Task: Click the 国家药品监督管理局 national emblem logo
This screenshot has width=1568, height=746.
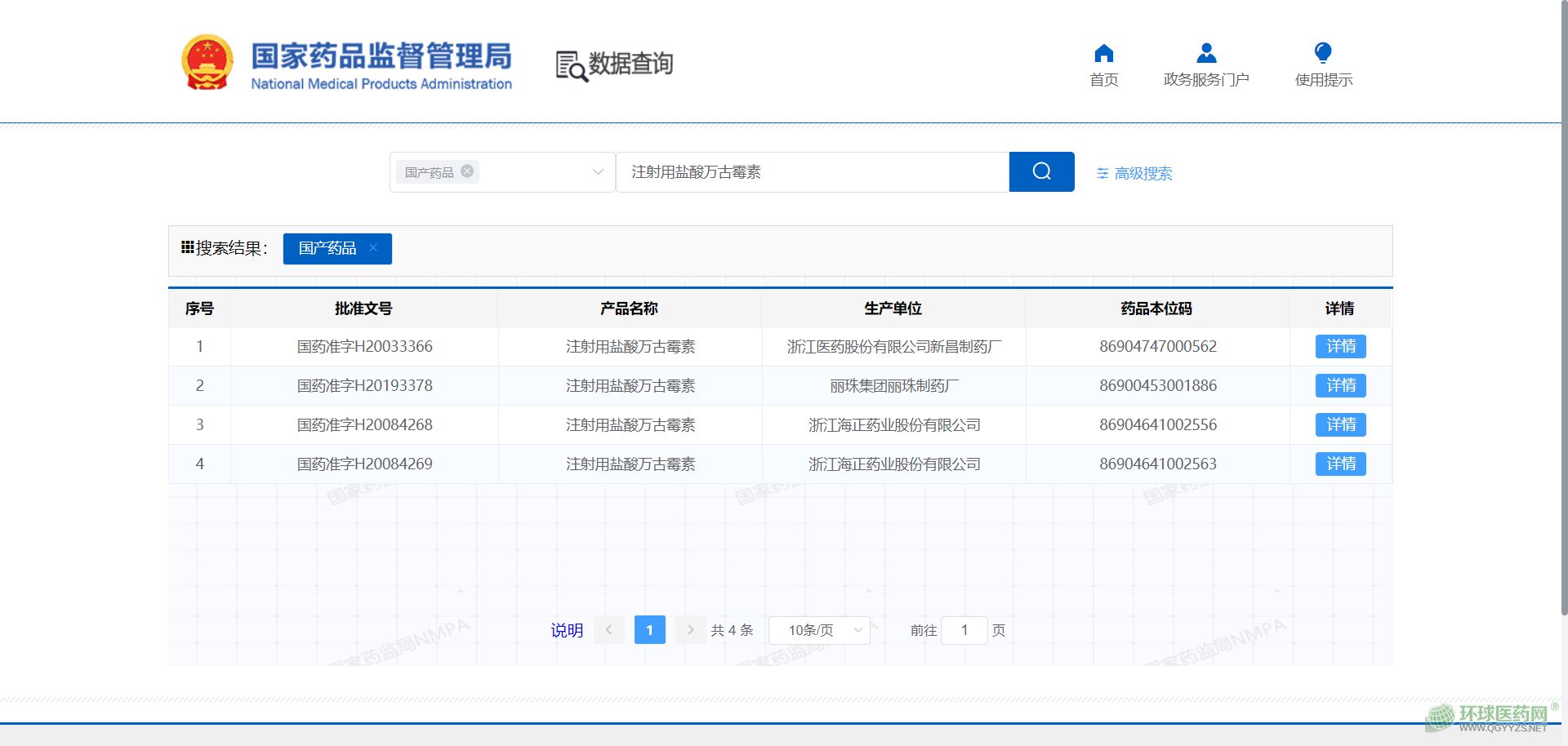Action: click(x=207, y=62)
